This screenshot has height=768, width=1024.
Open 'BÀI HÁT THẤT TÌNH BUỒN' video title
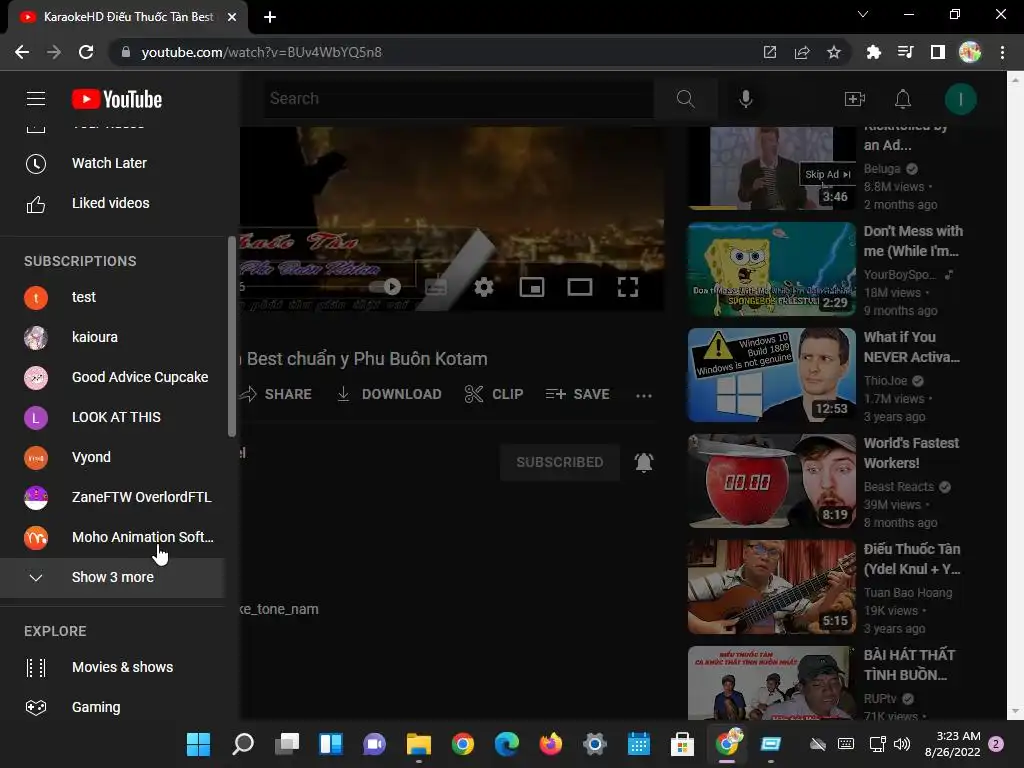point(909,665)
